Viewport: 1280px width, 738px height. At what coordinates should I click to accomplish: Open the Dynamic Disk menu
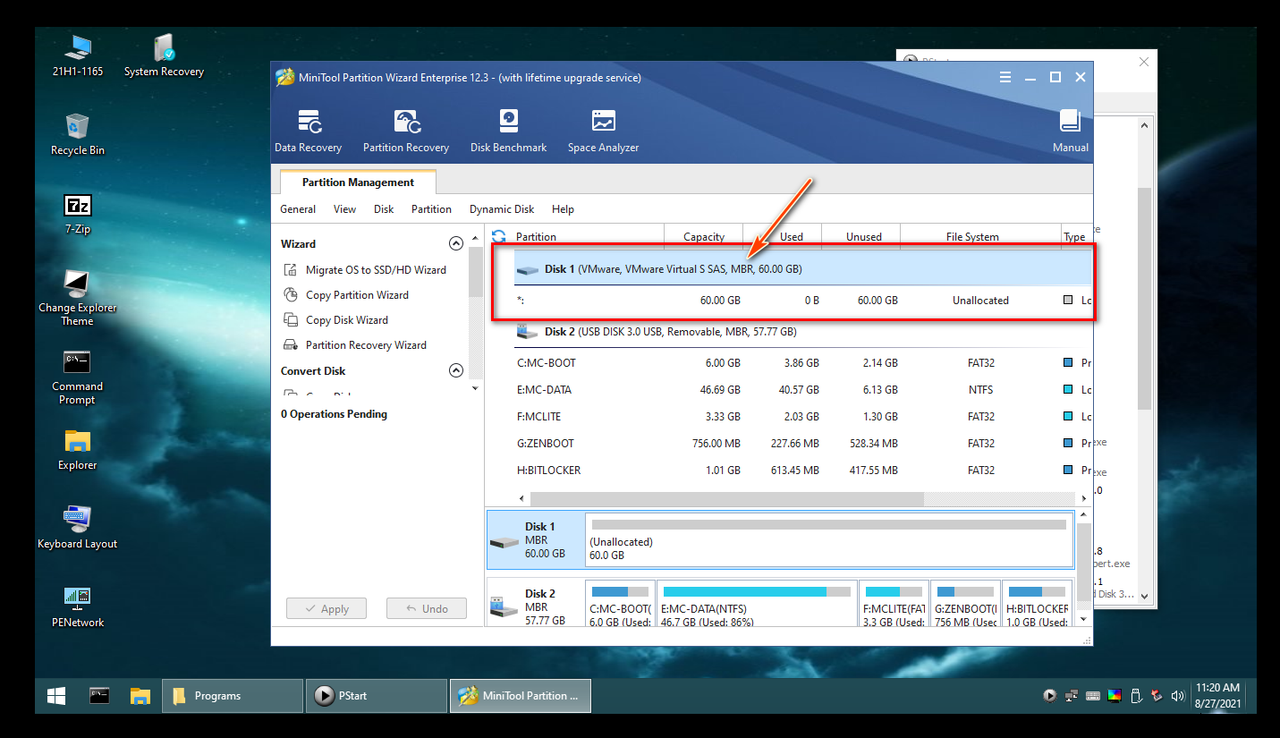(502, 209)
